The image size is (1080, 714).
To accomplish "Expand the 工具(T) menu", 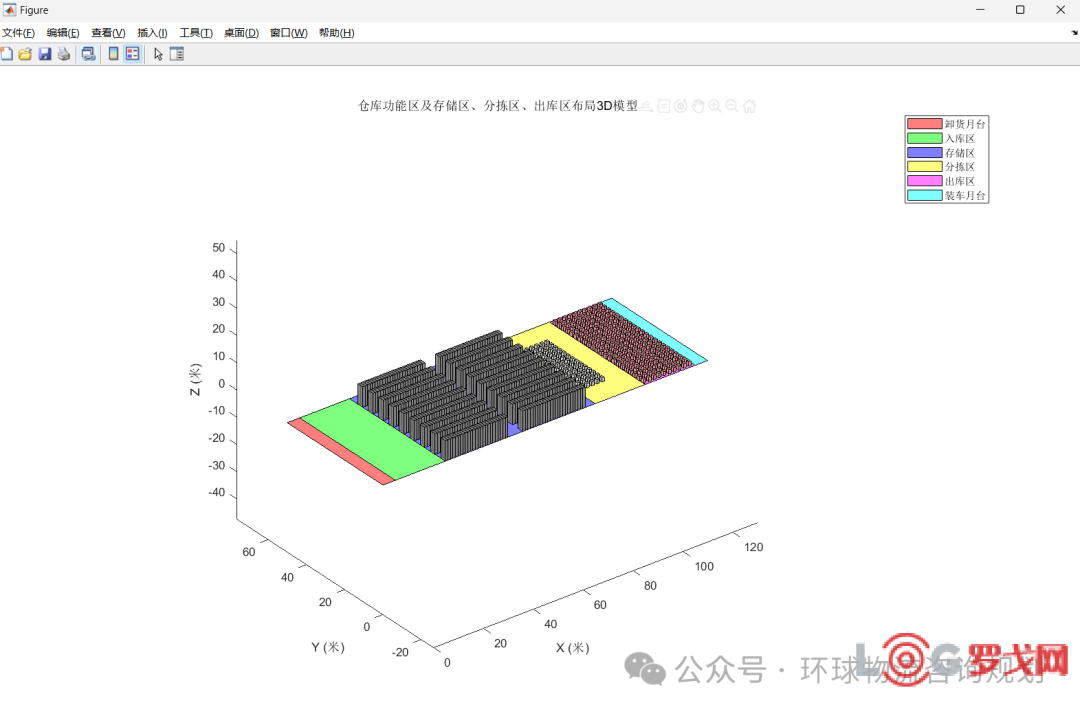I will pos(196,33).
